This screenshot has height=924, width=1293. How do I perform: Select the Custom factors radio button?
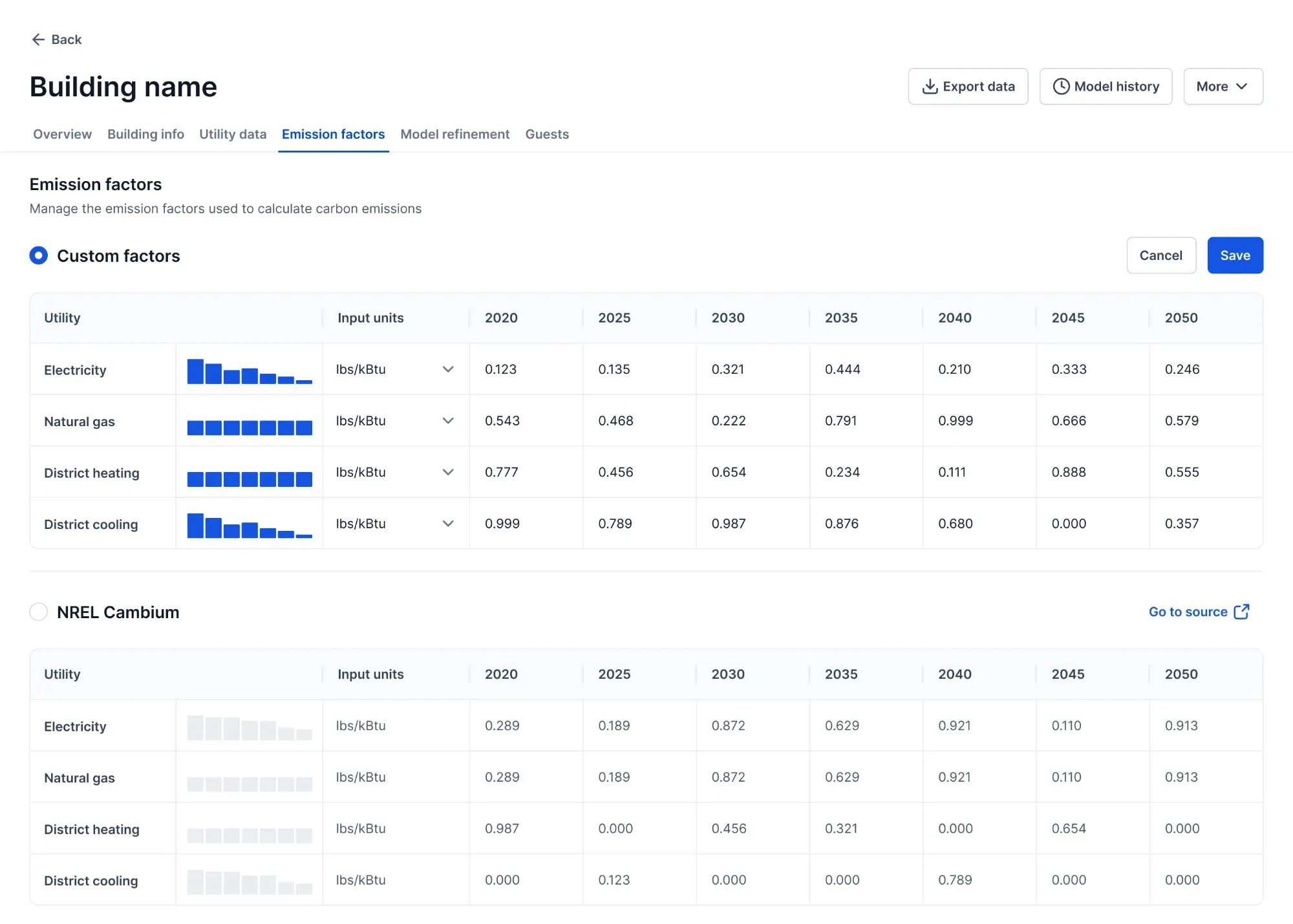(x=39, y=255)
